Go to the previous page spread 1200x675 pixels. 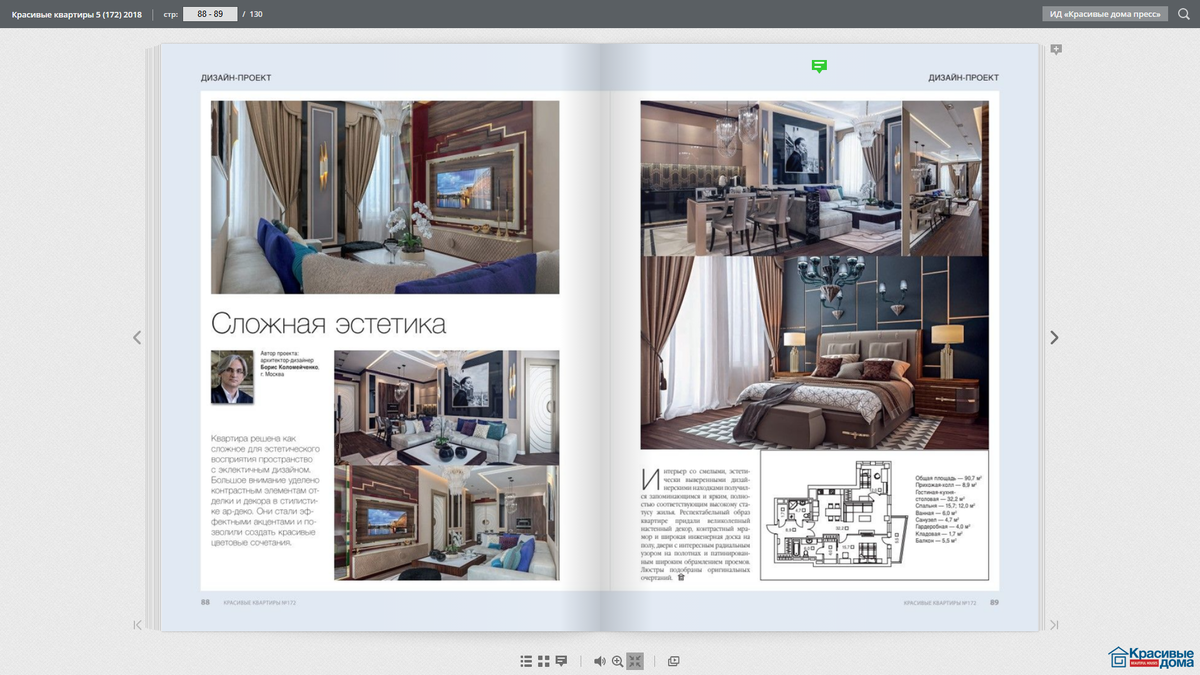(137, 337)
